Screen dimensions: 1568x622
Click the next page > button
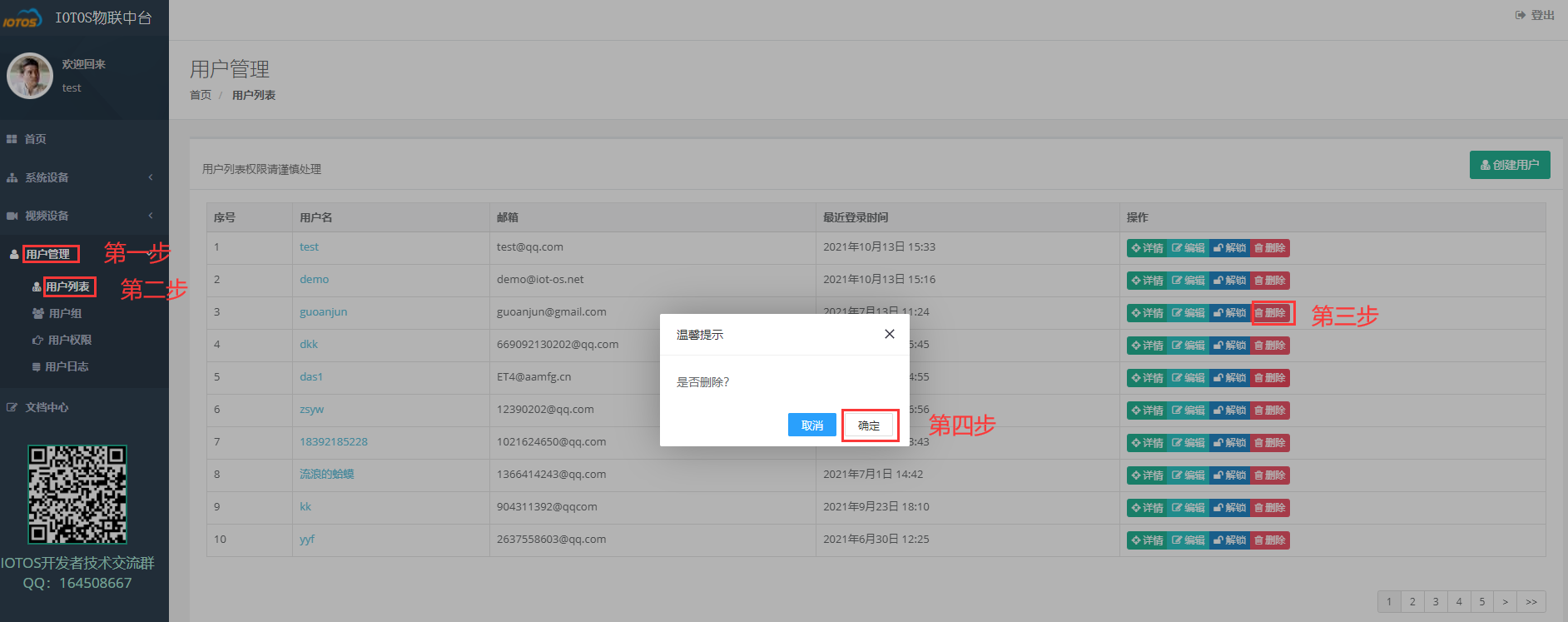pyautogui.click(x=1506, y=601)
